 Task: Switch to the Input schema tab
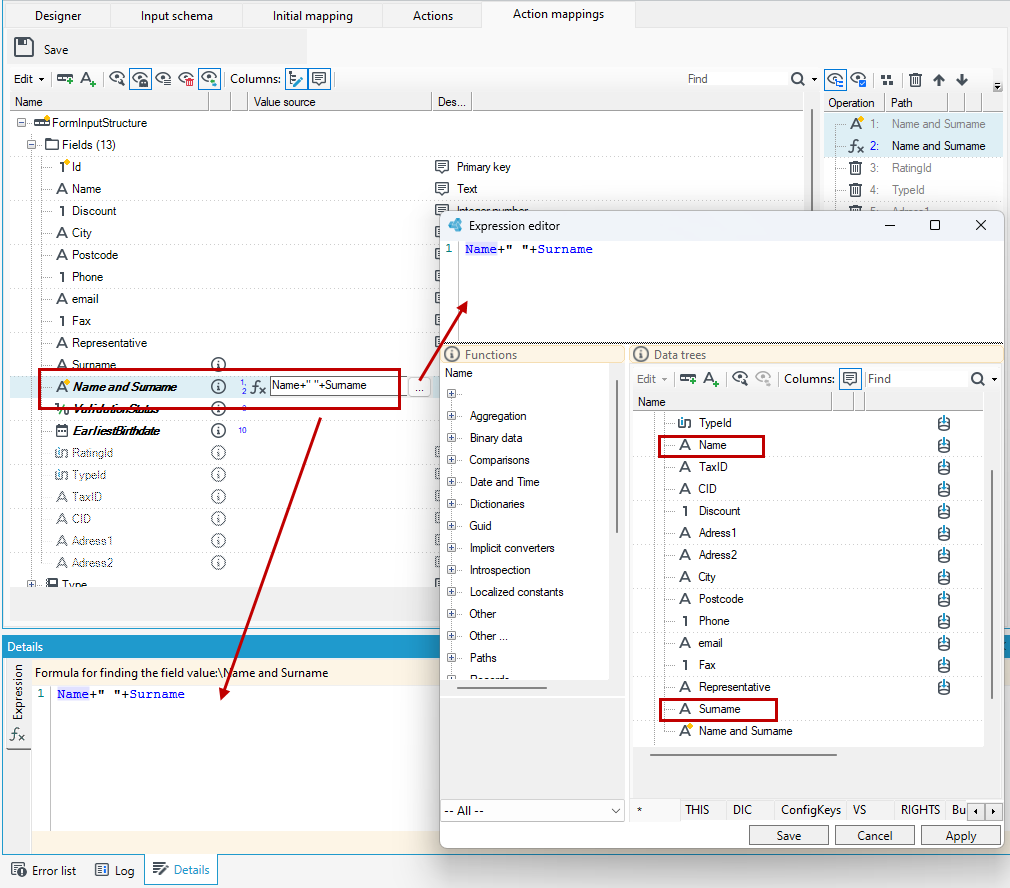(x=176, y=15)
